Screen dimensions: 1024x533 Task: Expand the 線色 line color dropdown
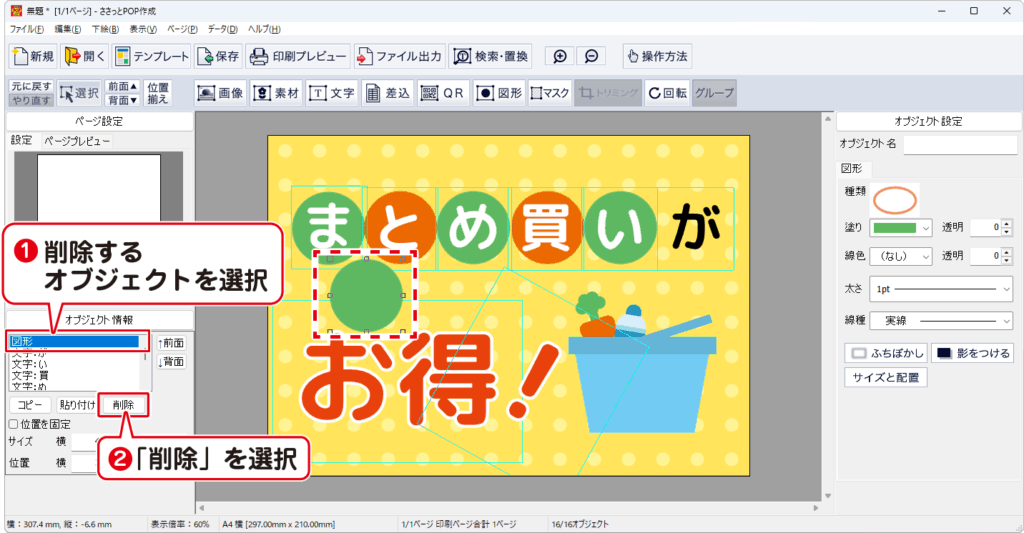900,256
